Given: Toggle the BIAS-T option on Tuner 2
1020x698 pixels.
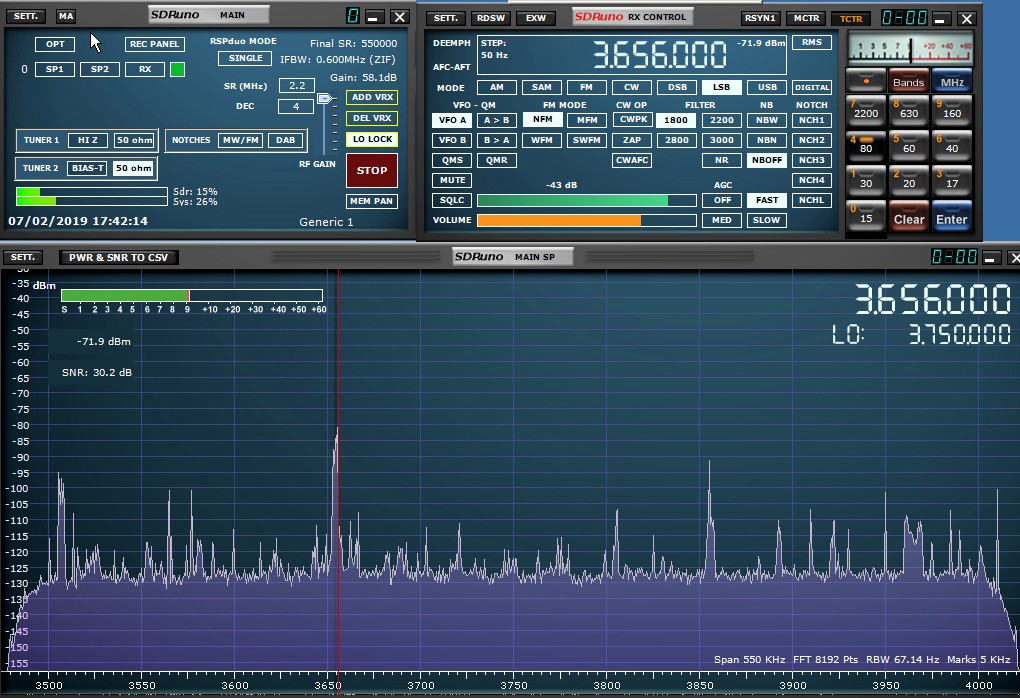Looking at the screenshot, I should [x=87, y=168].
